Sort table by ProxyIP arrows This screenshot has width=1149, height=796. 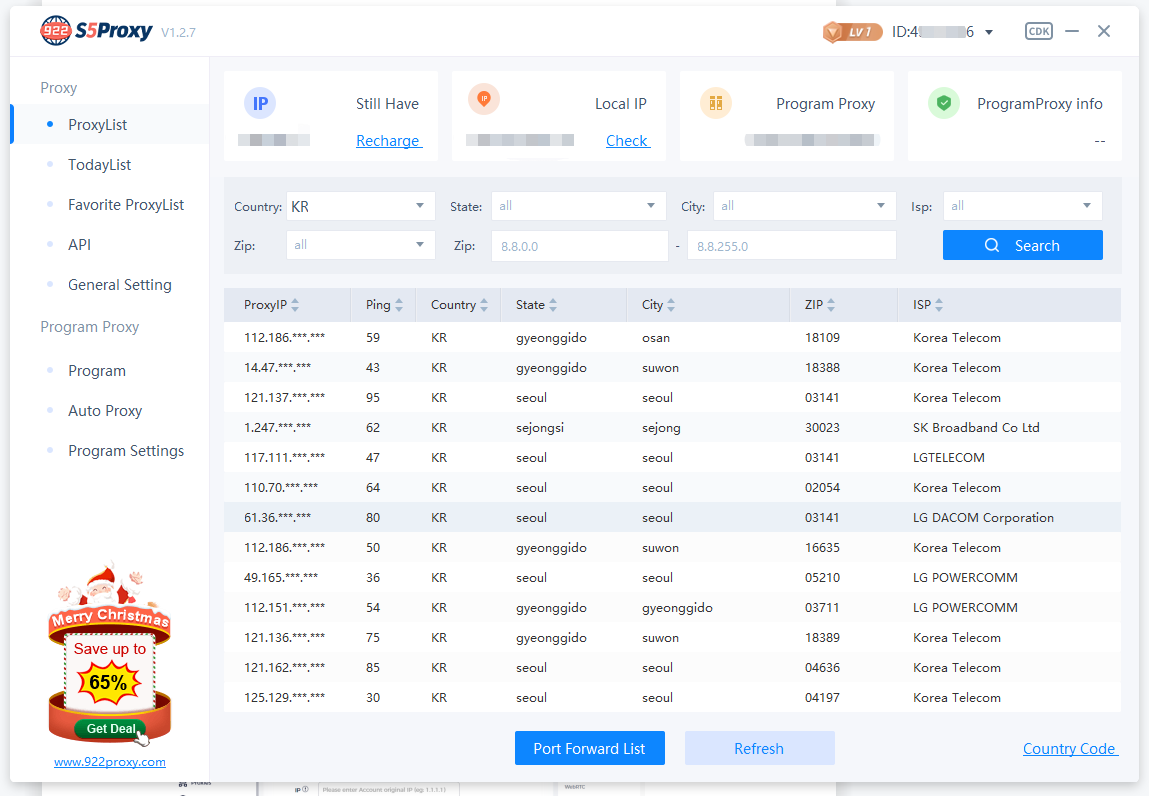(295, 305)
